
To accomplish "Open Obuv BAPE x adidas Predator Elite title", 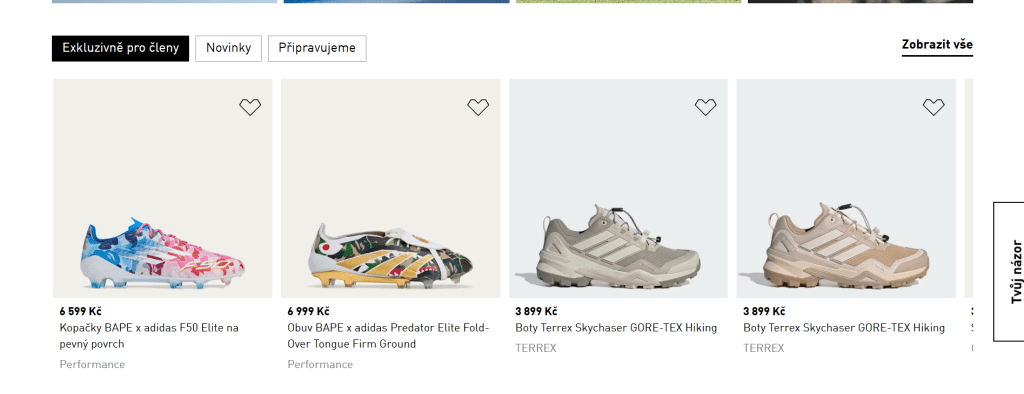I will [388, 336].
